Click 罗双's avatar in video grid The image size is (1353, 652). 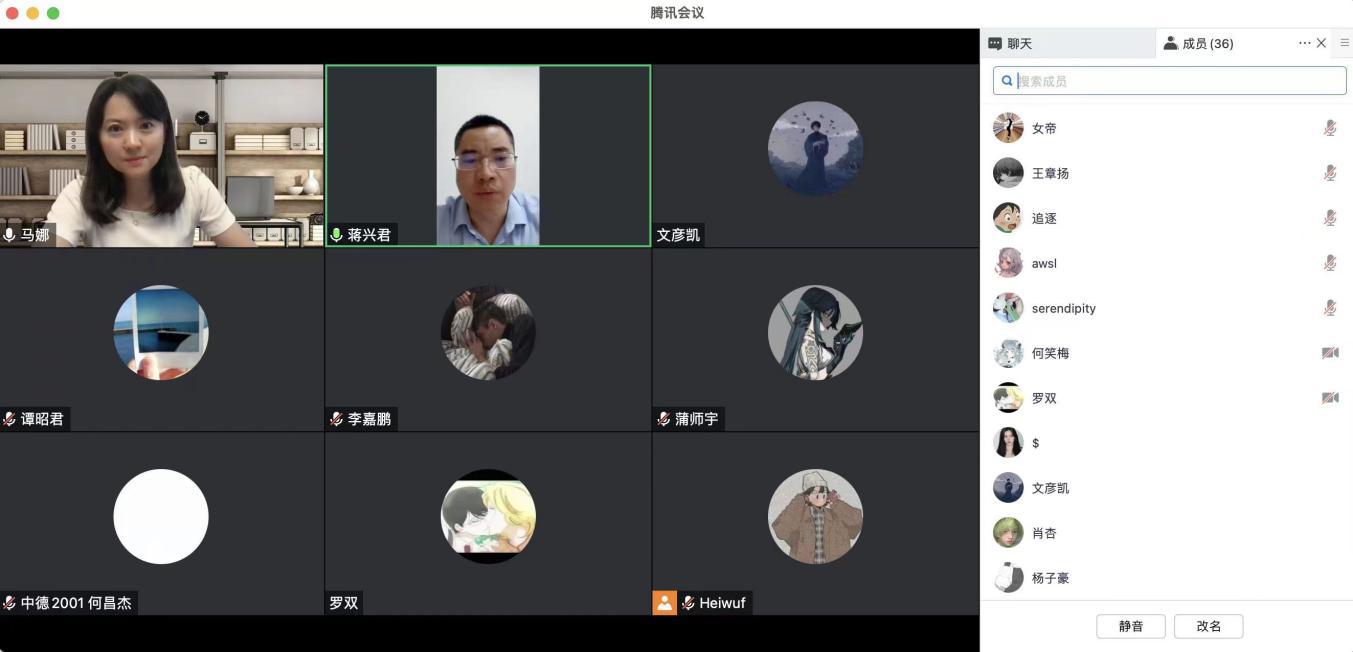click(x=488, y=516)
